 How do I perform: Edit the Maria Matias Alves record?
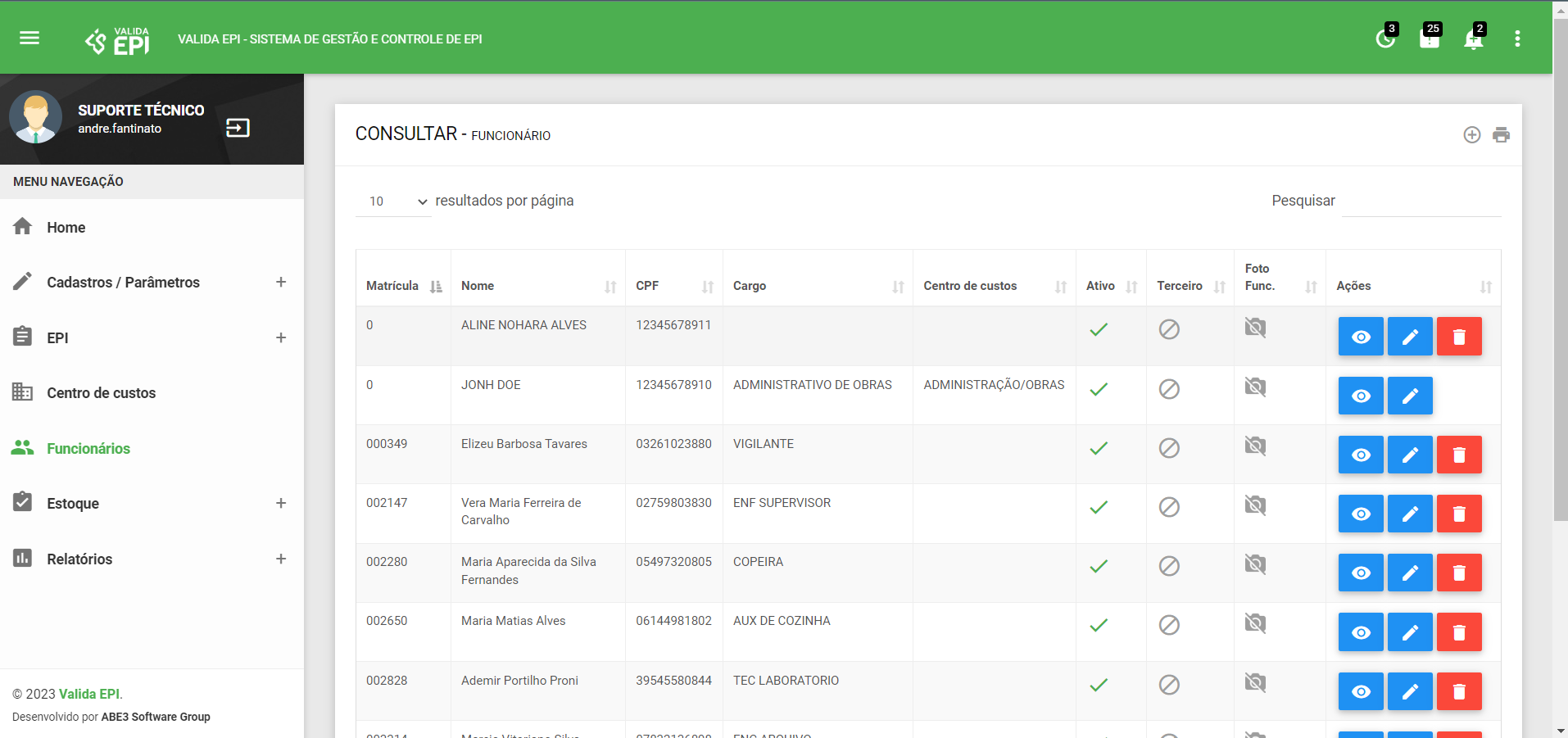pos(1410,632)
